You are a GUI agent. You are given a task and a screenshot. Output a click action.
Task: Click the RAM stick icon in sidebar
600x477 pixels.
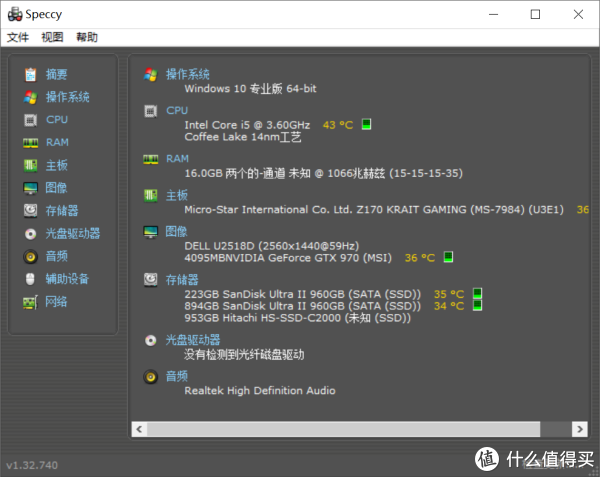tap(31, 143)
